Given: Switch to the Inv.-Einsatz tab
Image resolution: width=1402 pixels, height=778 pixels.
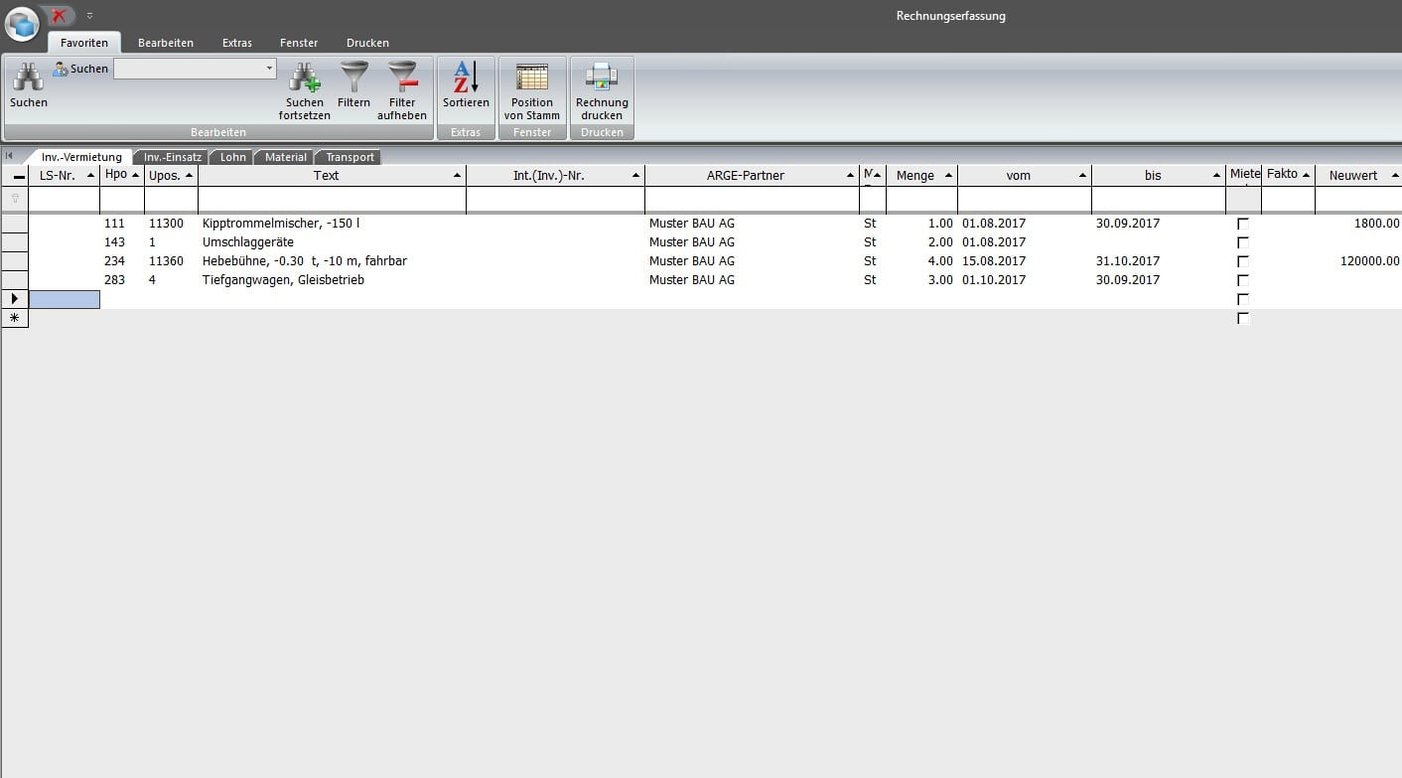Looking at the screenshot, I should [x=172, y=157].
